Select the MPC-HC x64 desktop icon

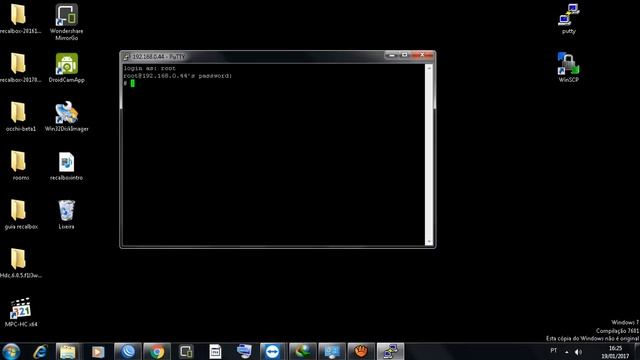(21, 312)
